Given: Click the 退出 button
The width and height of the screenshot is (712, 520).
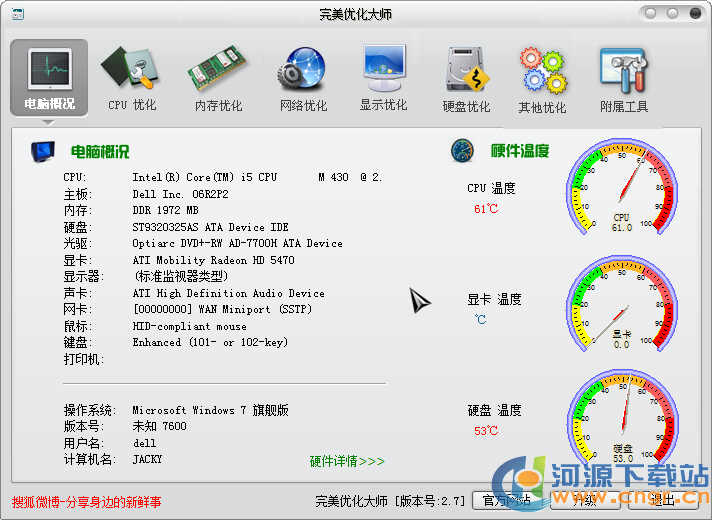Looking at the screenshot, I should 663,500.
